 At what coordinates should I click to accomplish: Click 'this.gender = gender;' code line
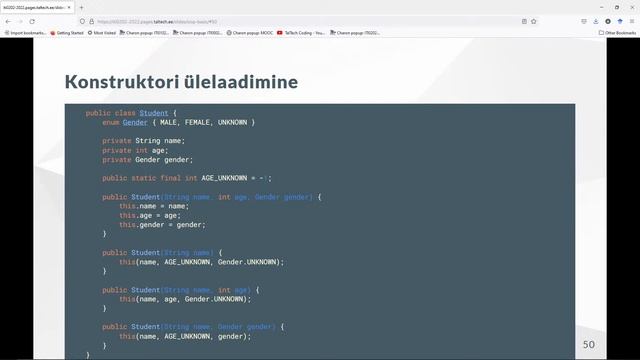point(162,225)
